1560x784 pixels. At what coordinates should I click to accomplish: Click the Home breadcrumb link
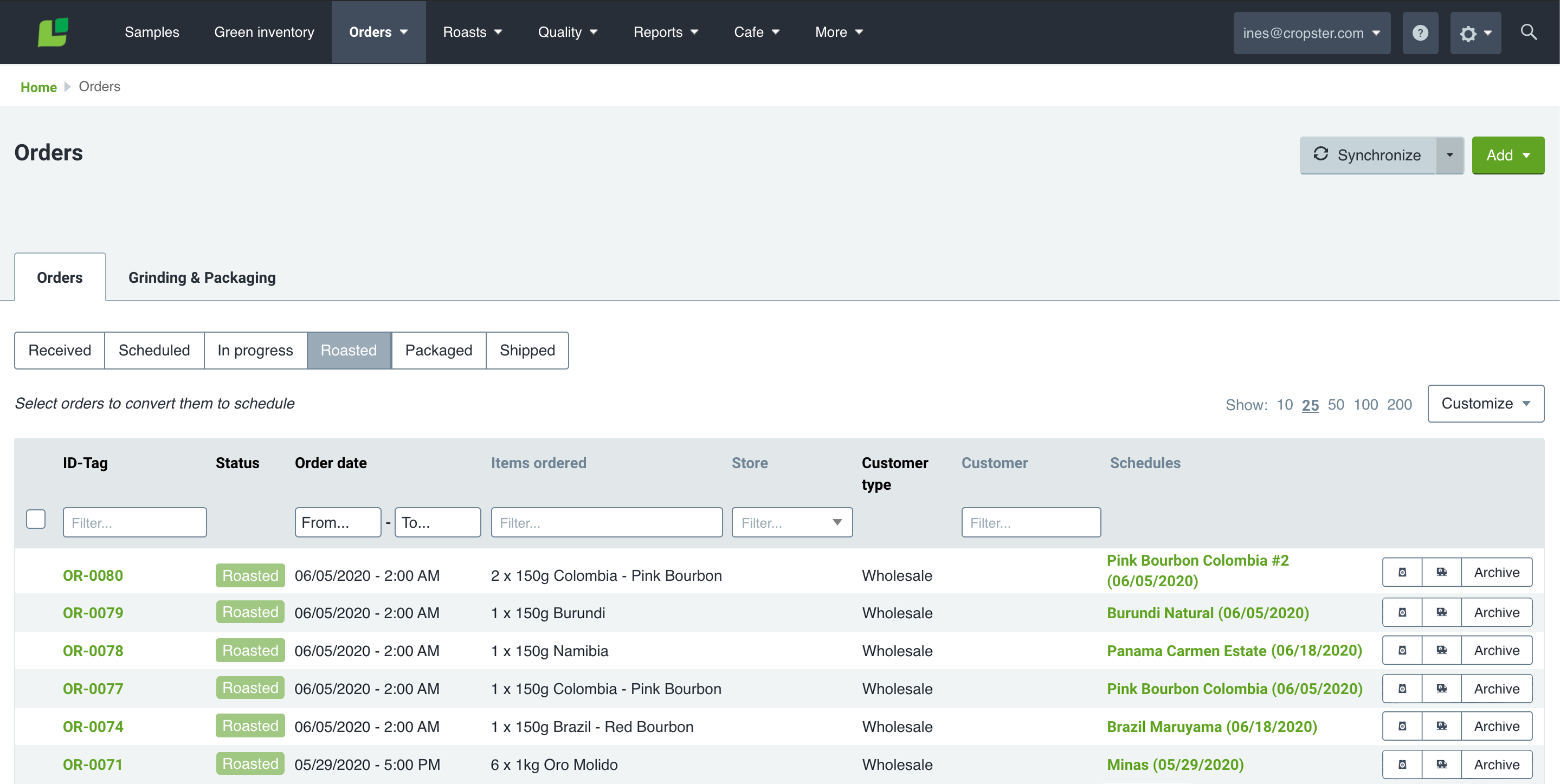tap(38, 87)
